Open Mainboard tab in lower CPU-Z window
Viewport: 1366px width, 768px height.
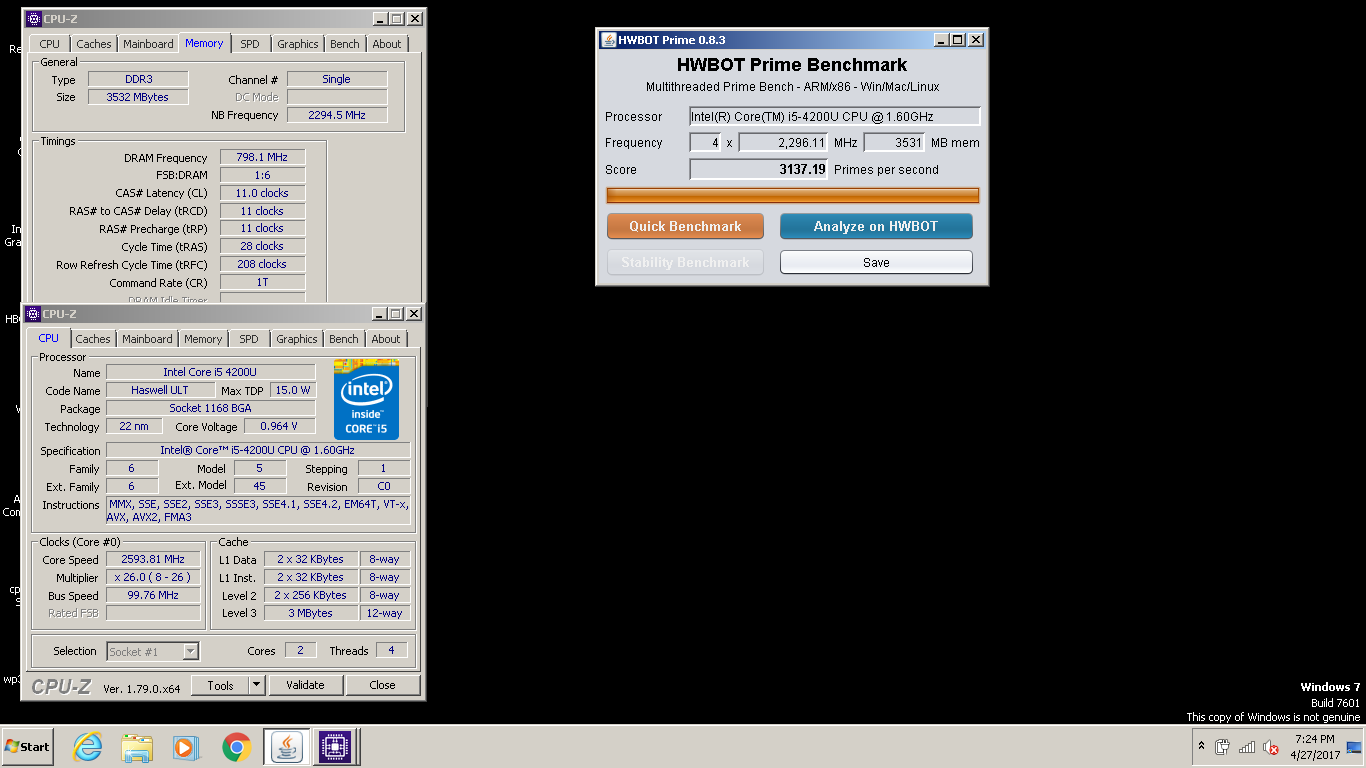pyautogui.click(x=147, y=339)
